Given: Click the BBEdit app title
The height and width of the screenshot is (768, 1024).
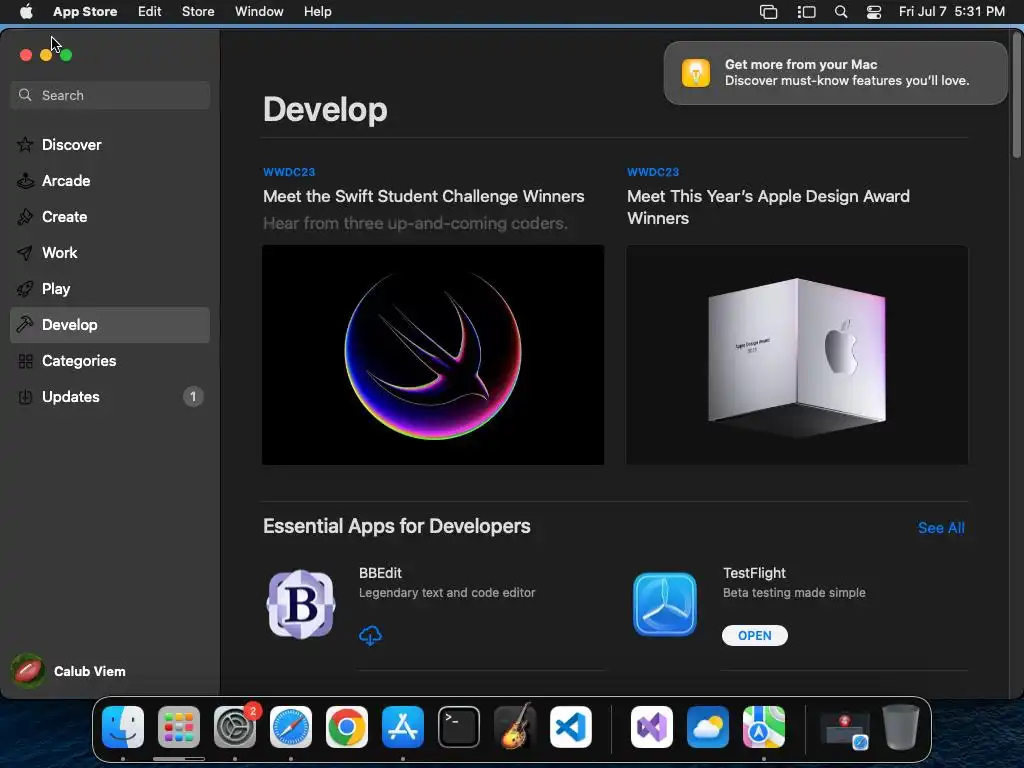Looking at the screenshot, I should tap(380, 573).
